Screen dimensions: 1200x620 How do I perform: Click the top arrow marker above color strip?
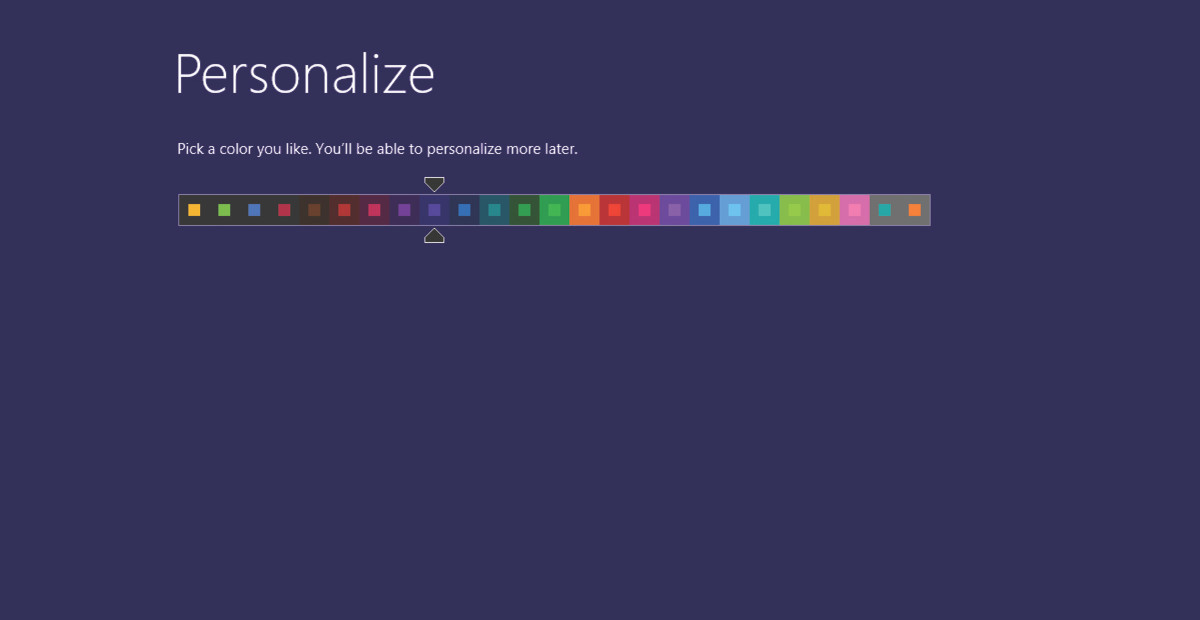(434, 184)
